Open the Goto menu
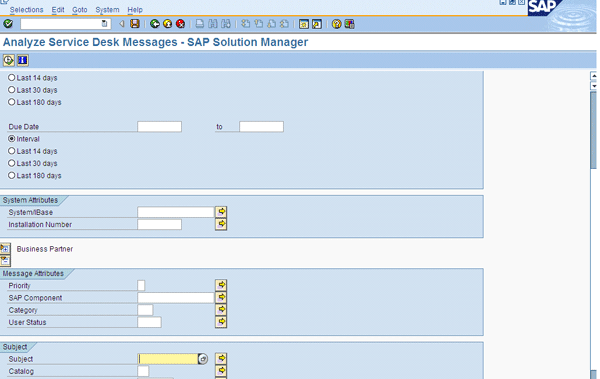600x379 pixels. [80, 10]
